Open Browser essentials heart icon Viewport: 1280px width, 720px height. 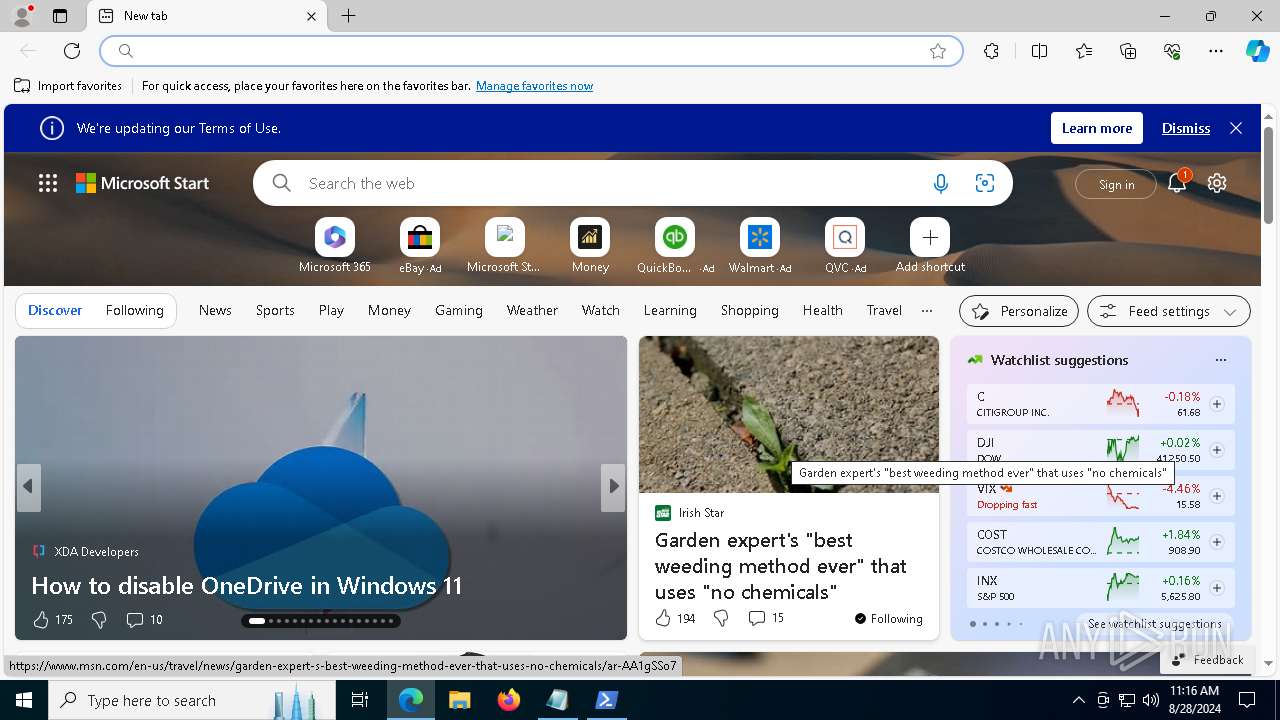pyautogui.click(x=1172, y=51)
